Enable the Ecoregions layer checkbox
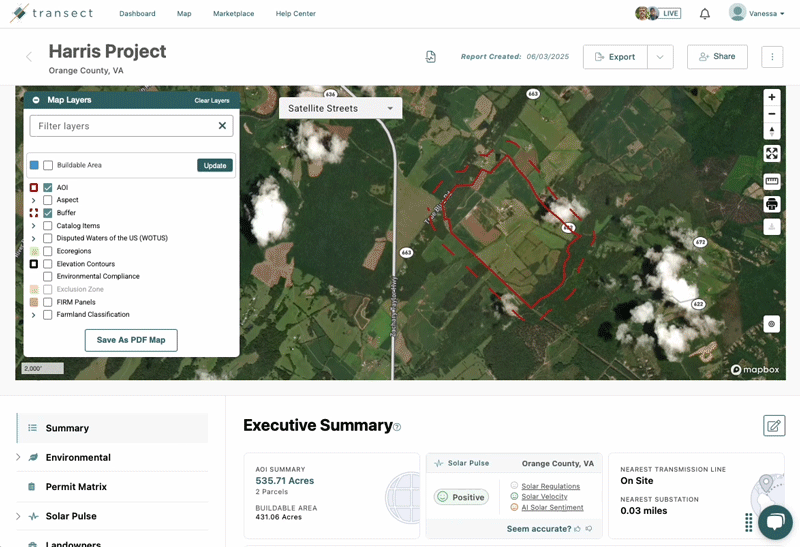This screenshot has height=547, width=800. 48,251
